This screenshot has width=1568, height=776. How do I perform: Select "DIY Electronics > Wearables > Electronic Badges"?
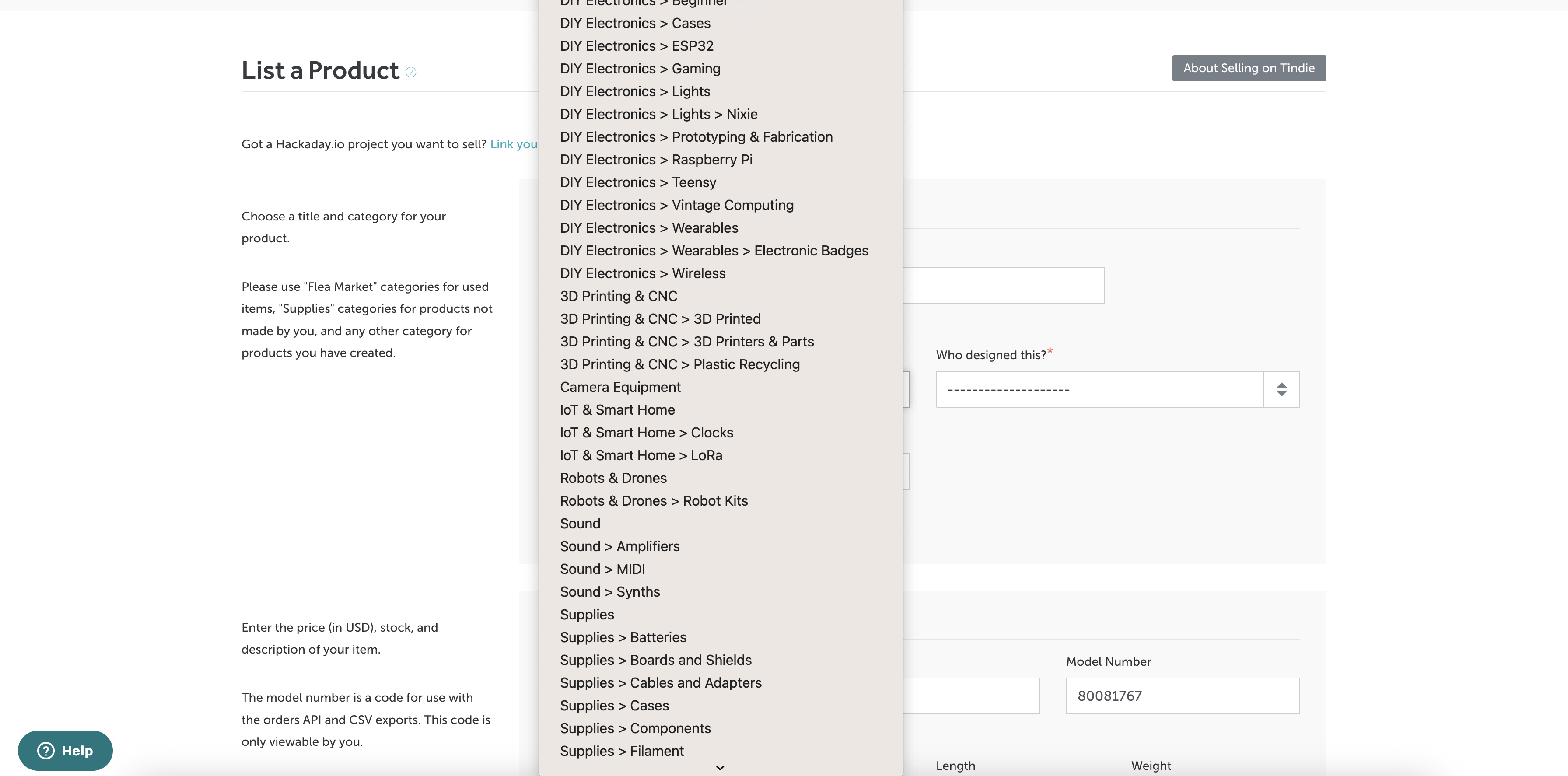tap(714, 250)
